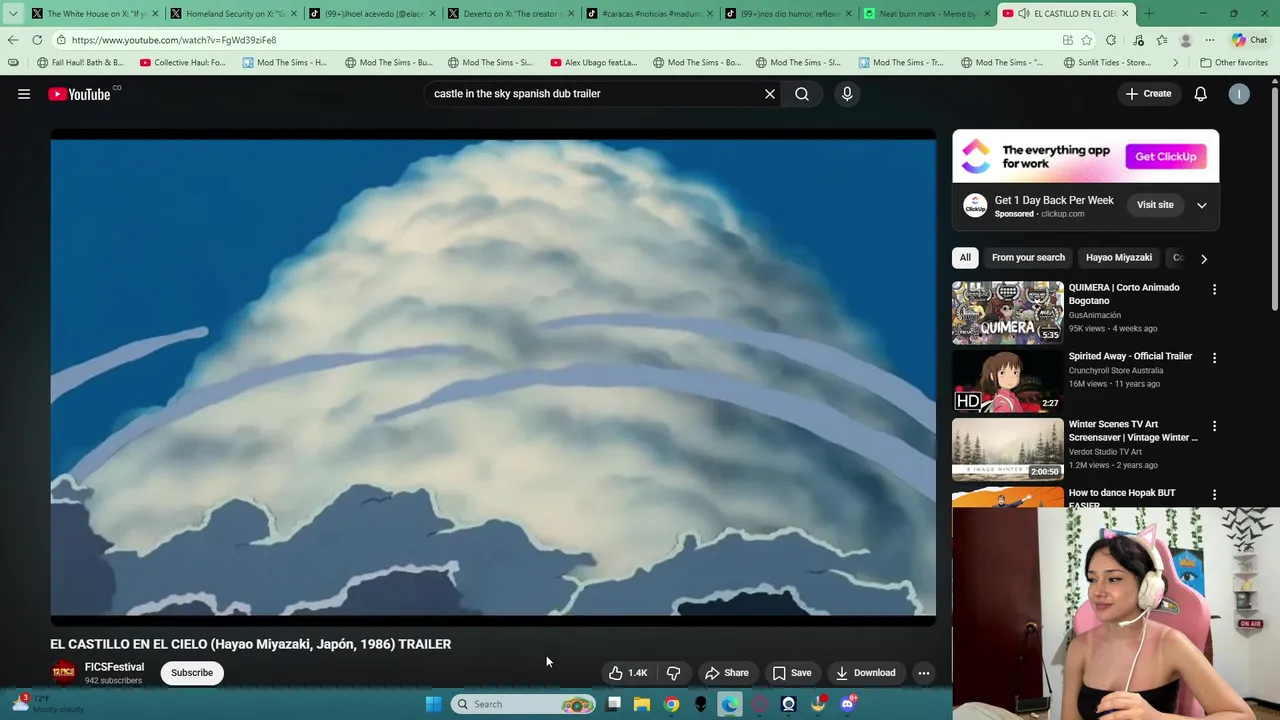Switch to Homeland Security on X tab
Screen dimensions: 1280x720
click(x=233, y=14)
